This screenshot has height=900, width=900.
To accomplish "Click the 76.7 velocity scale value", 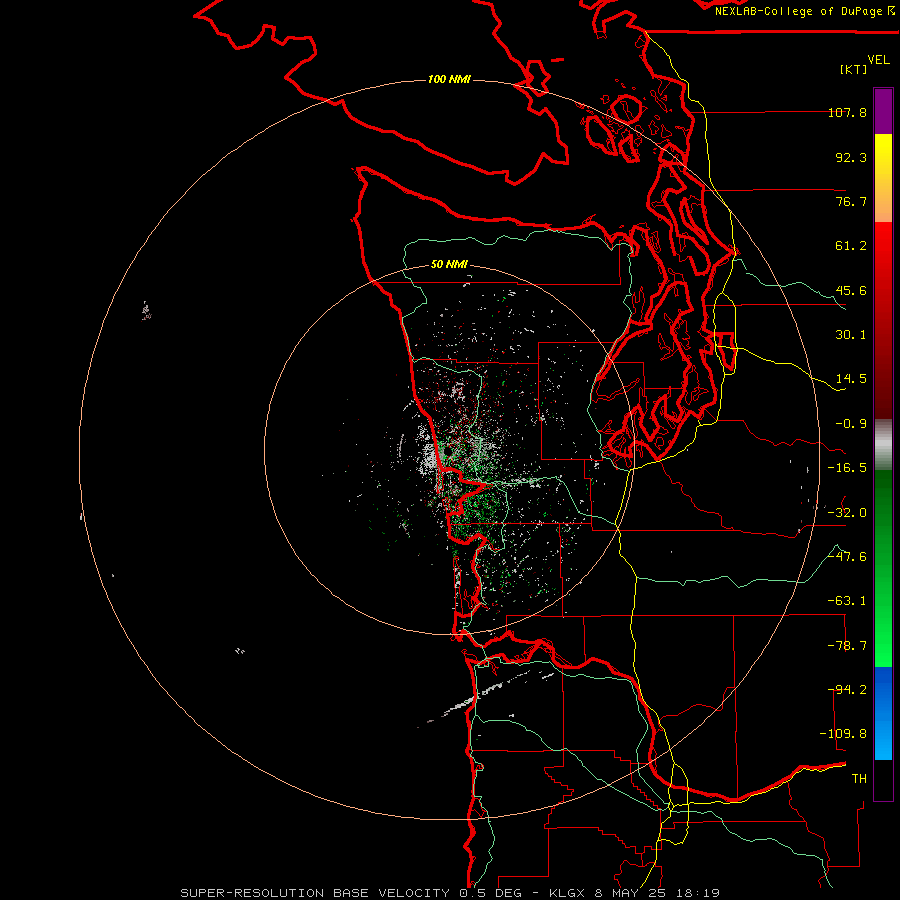I will (851, 201).
